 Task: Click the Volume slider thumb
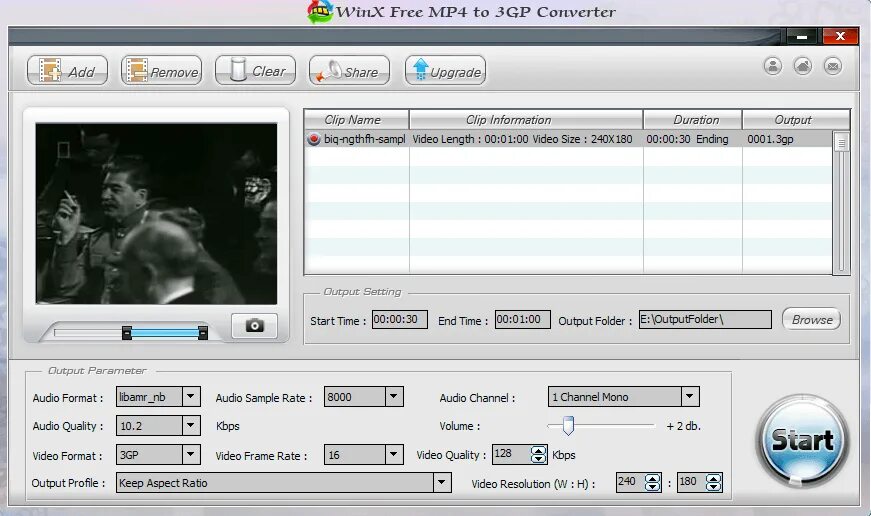coord(568,425)
